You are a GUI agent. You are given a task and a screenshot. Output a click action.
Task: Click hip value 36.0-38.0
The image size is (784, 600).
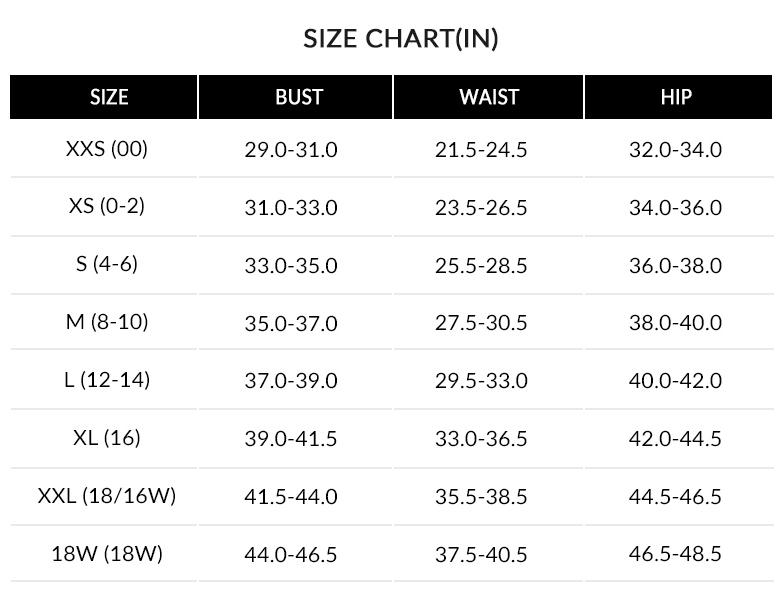675,265
